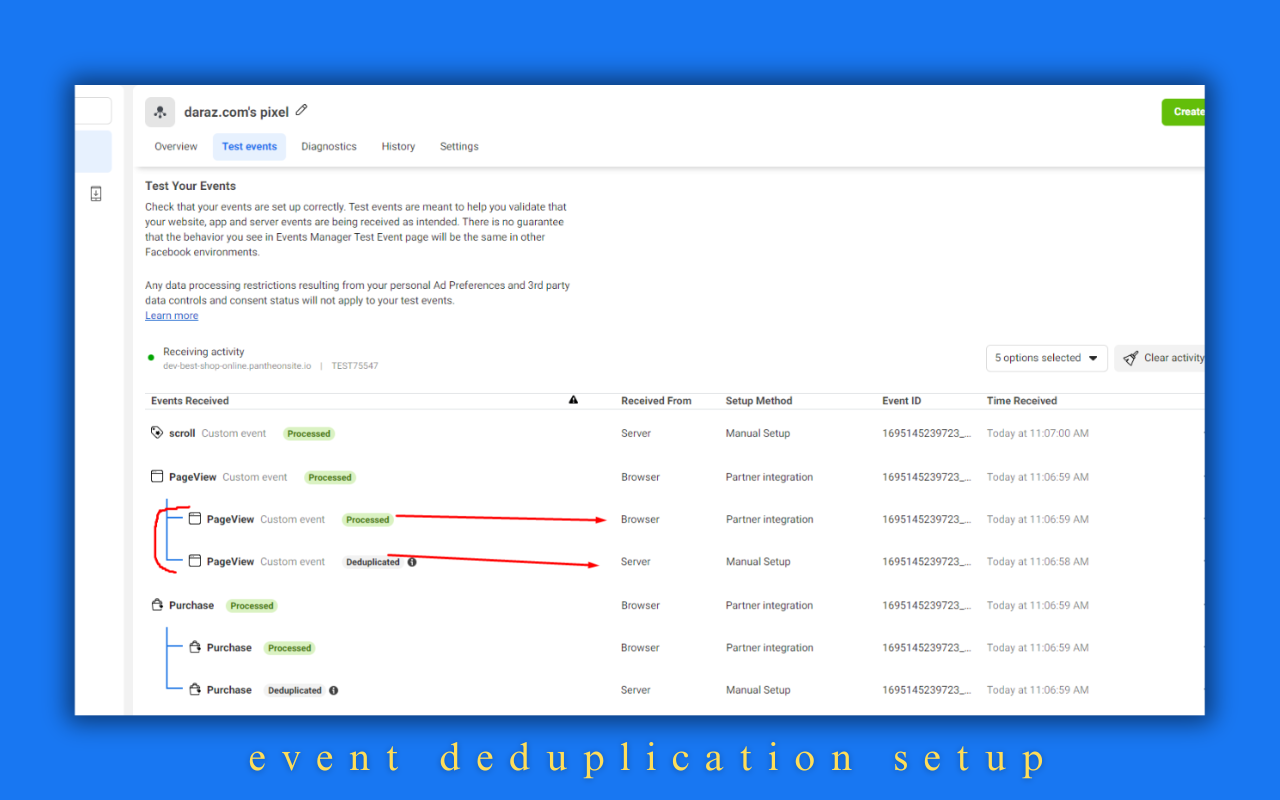Follow the Learn more link
Image resolution: width=1280 pixels, height=800 pixels.
(171, 316)
